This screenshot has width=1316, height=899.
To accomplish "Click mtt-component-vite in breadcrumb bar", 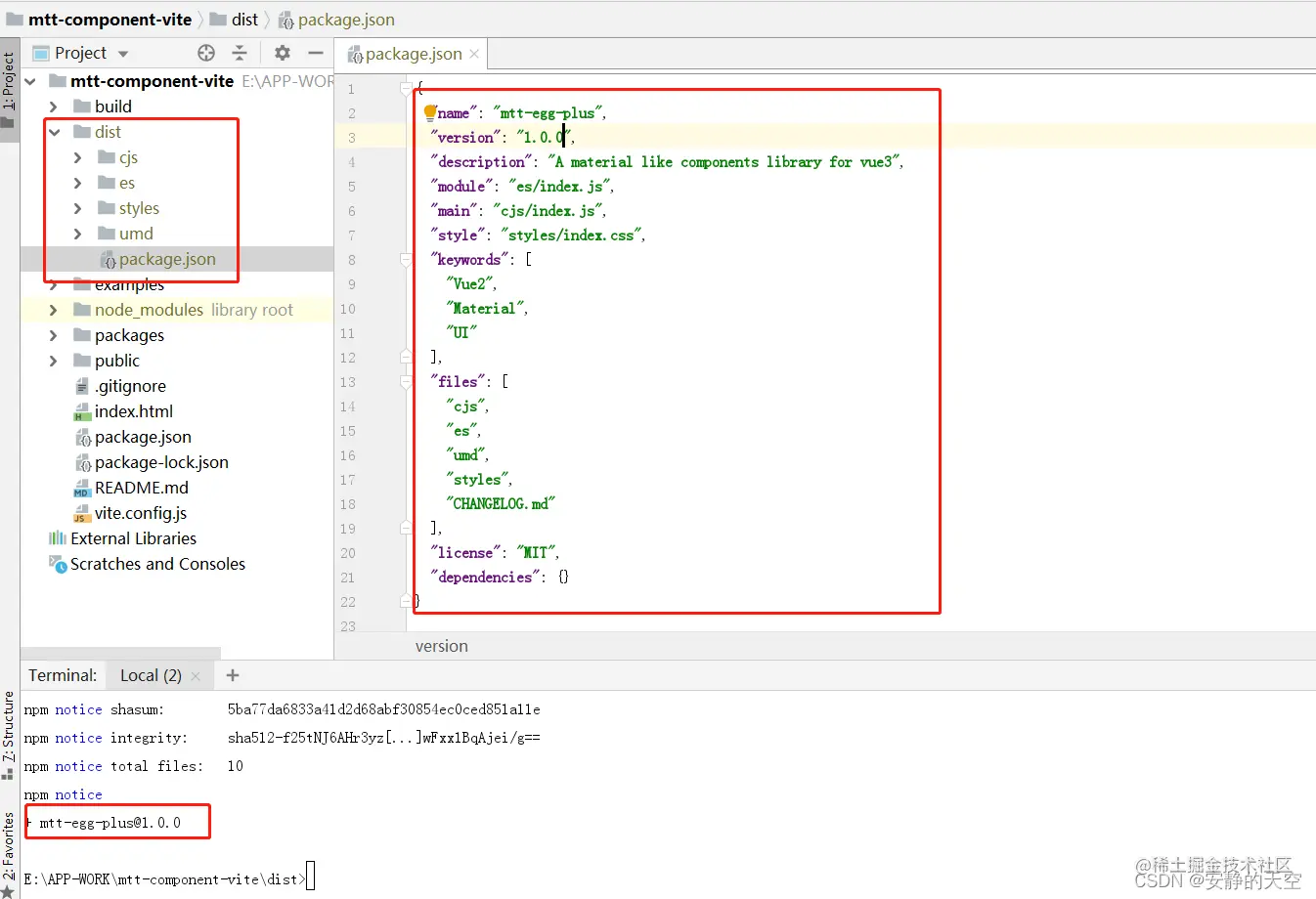I will click(x=110, y=20).
